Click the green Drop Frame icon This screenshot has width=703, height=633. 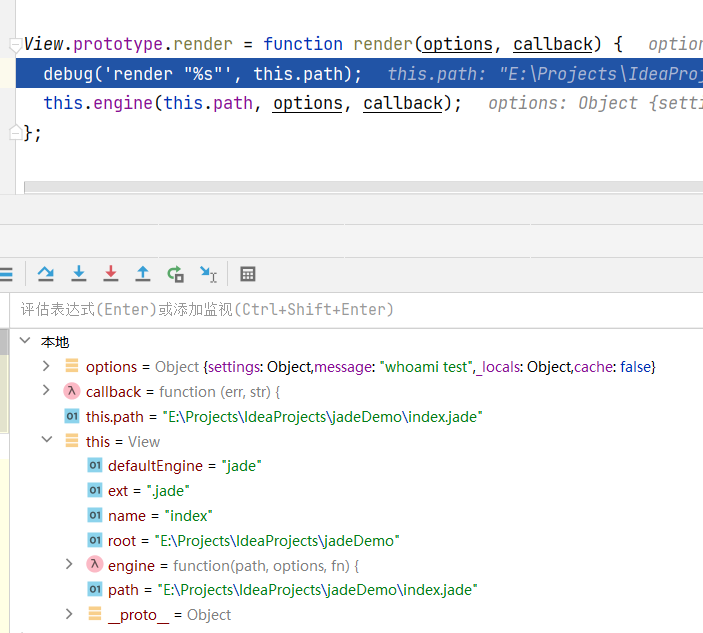point(175,273)
